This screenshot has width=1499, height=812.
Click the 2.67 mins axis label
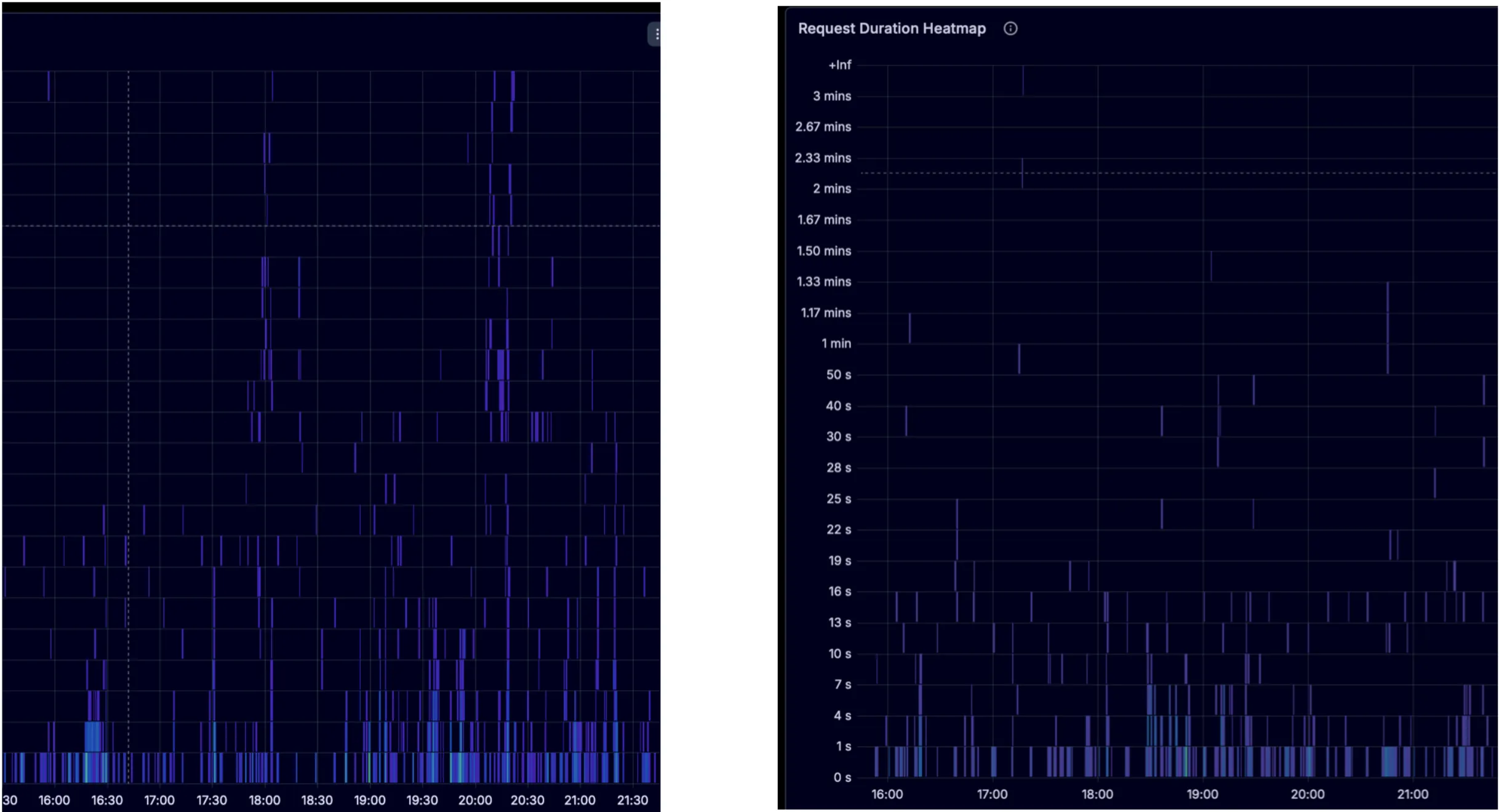[823, 127]
